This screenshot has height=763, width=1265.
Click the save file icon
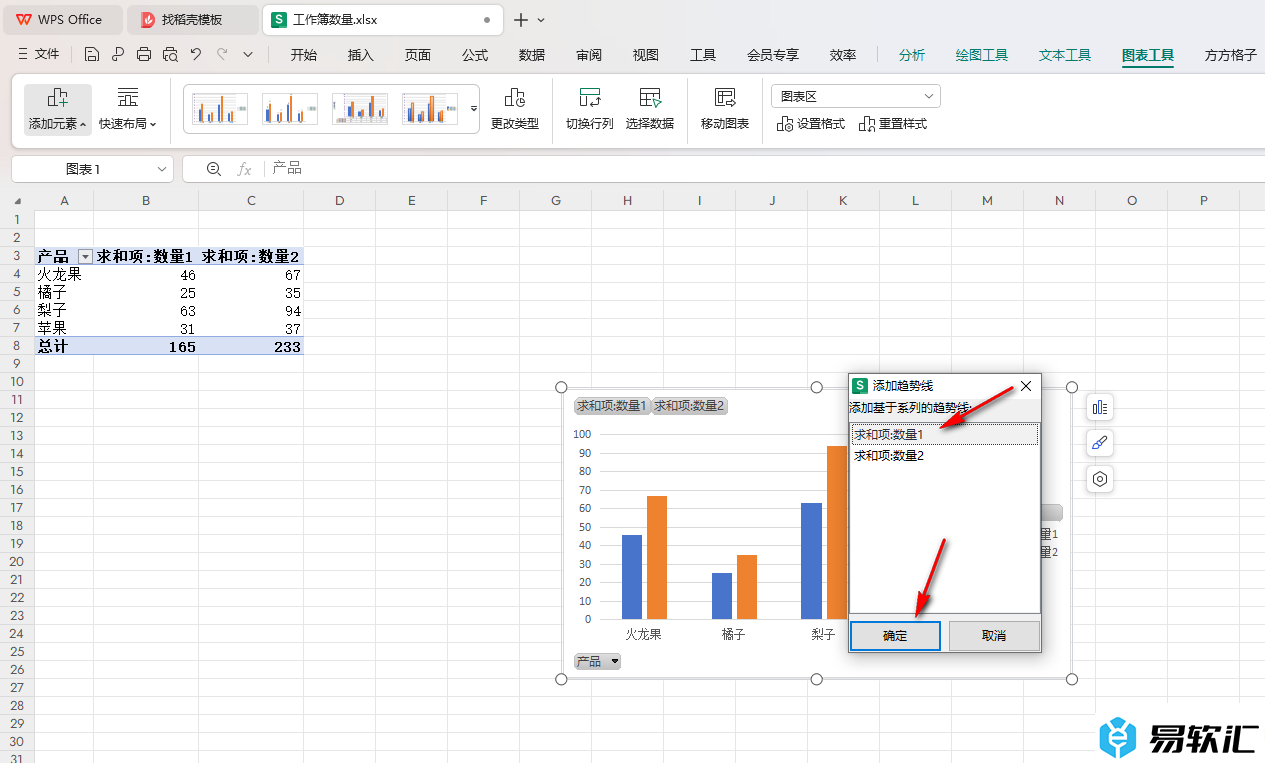click(x=92, y=55)
